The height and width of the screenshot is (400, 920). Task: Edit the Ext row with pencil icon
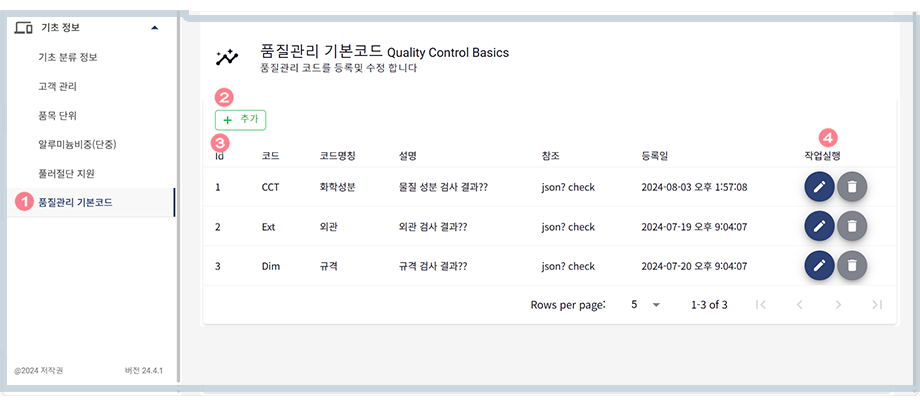pos(819,226)
